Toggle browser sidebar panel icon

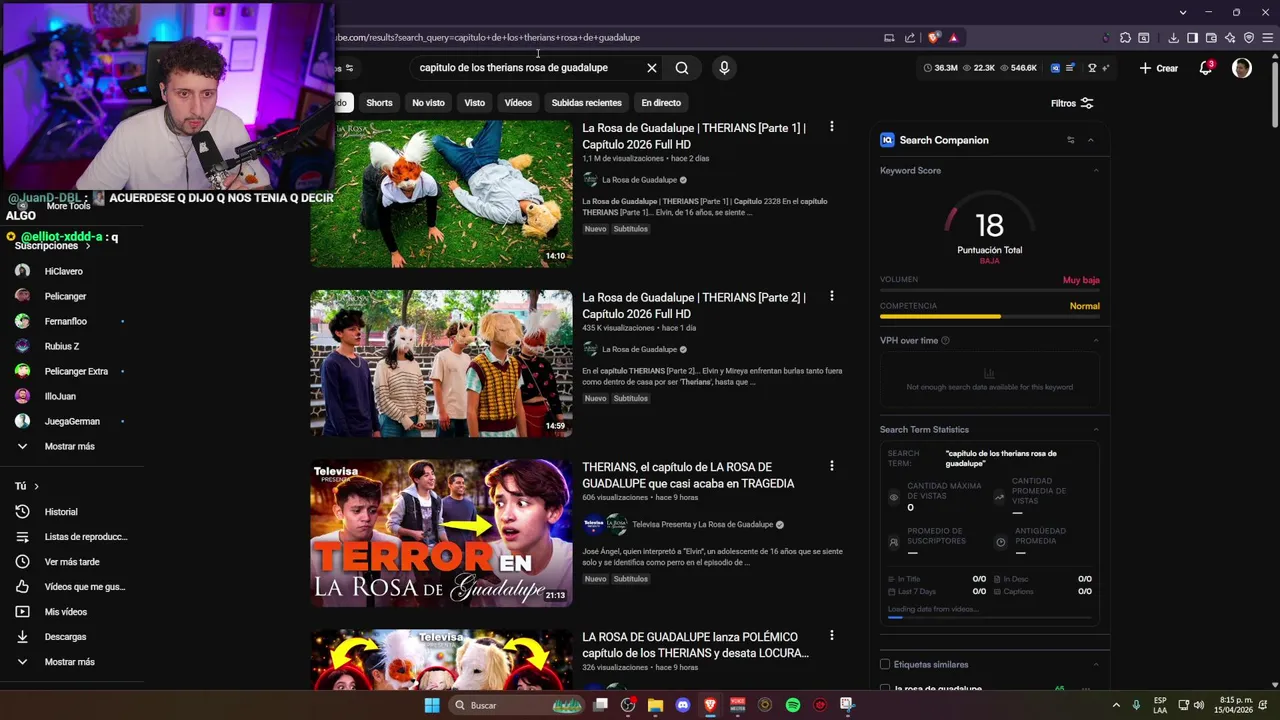[1192, 38]
